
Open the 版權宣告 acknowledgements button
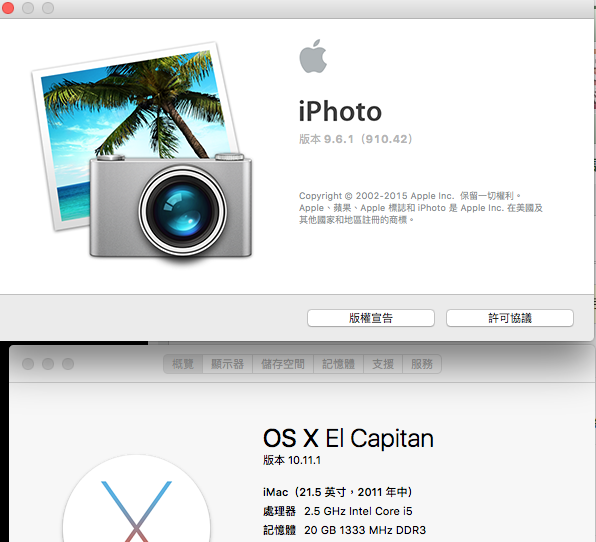(x=371, y=318)
